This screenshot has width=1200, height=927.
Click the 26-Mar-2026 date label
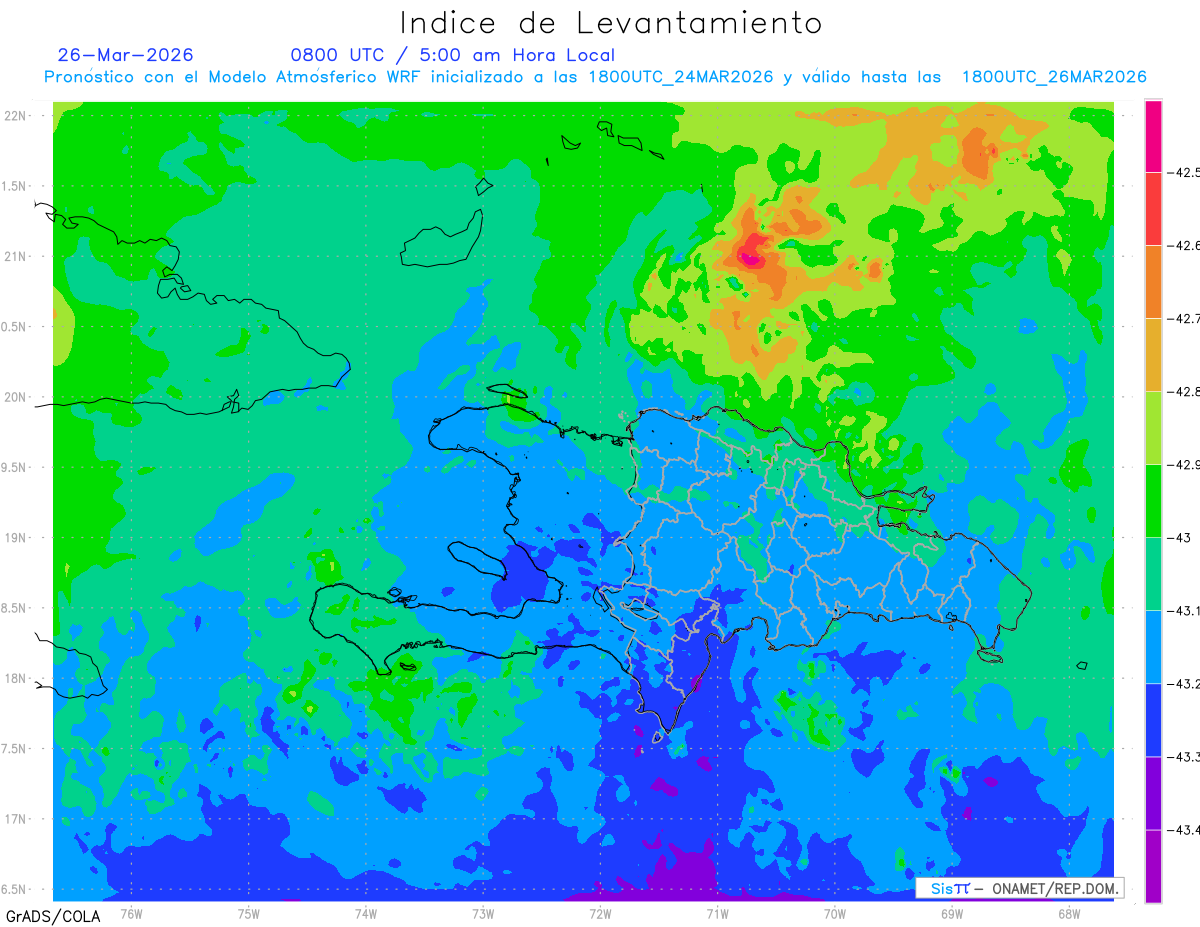click(126, 54)
